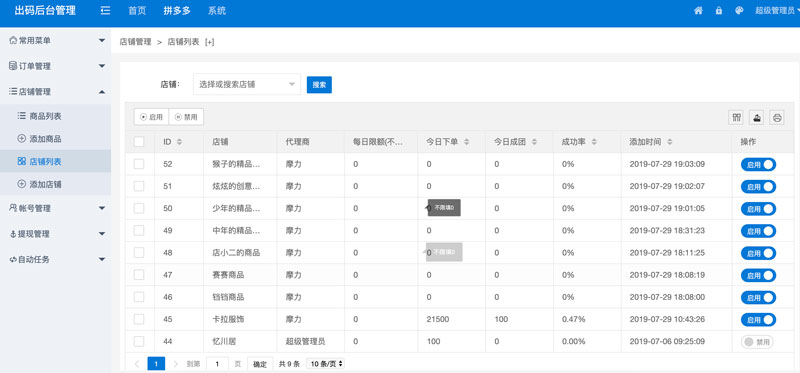Viewport: 800px width, 373px height.
Task: Sort by the 添加时间 column arrows
Action: pyautogui.click(x=669, y=142)
